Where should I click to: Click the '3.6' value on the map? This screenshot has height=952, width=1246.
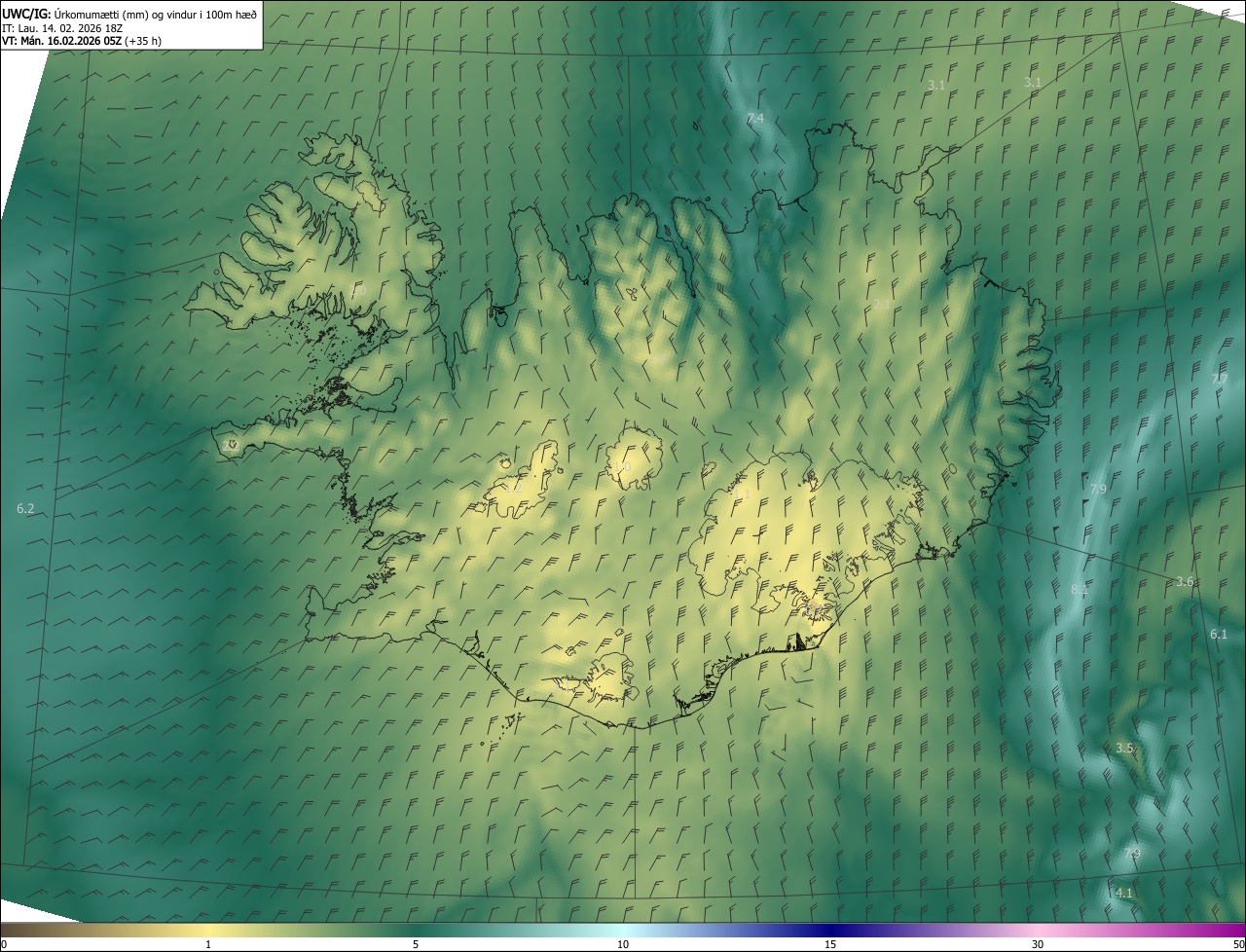click(x=1185, y=582)
